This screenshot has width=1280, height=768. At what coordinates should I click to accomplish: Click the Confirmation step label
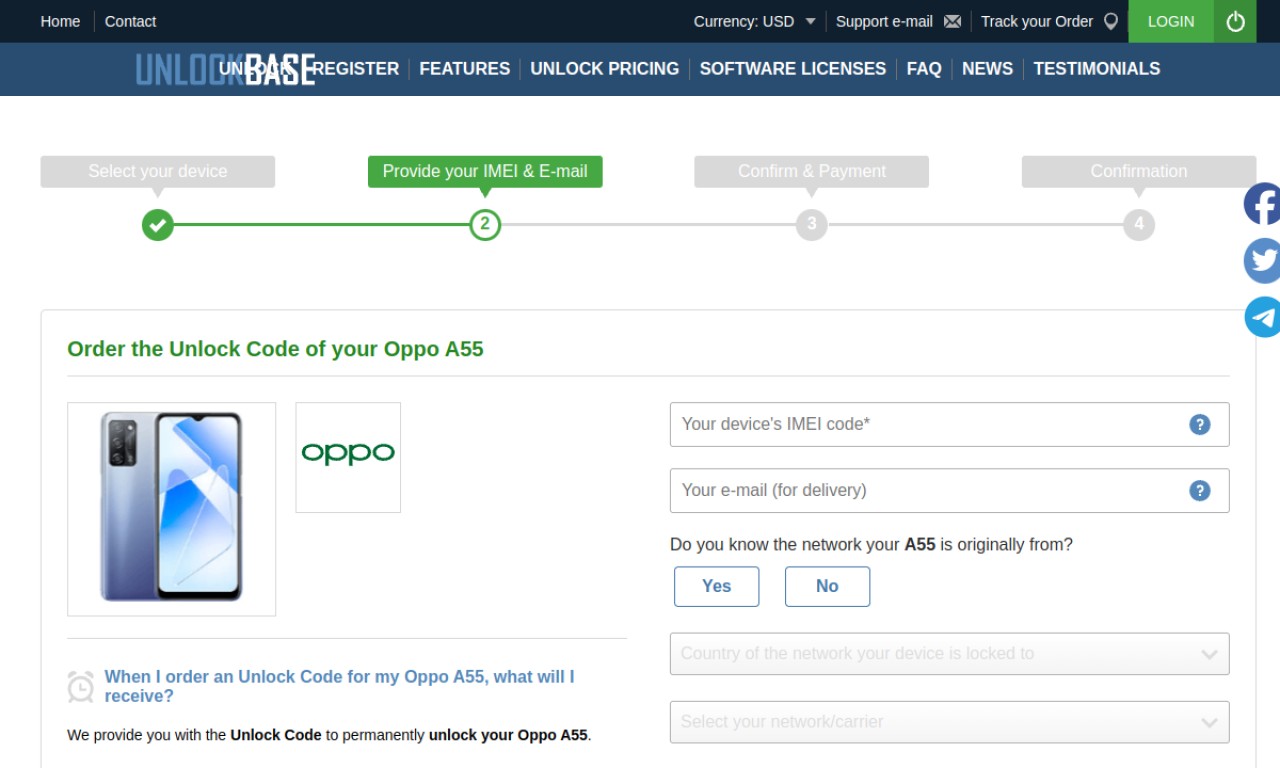pyautogui.click(x=1139, y=171)
